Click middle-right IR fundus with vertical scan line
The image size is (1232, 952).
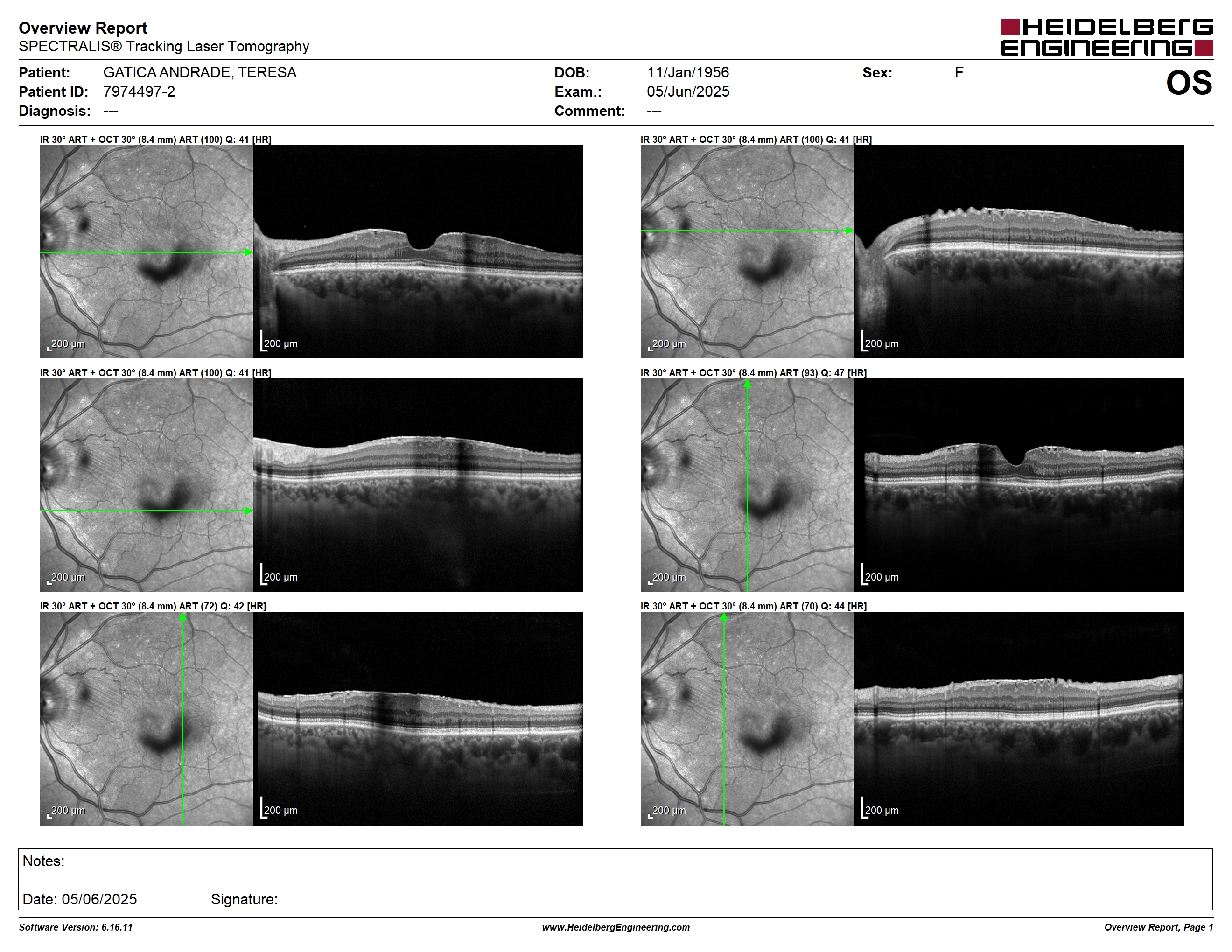tap(748, 485)
